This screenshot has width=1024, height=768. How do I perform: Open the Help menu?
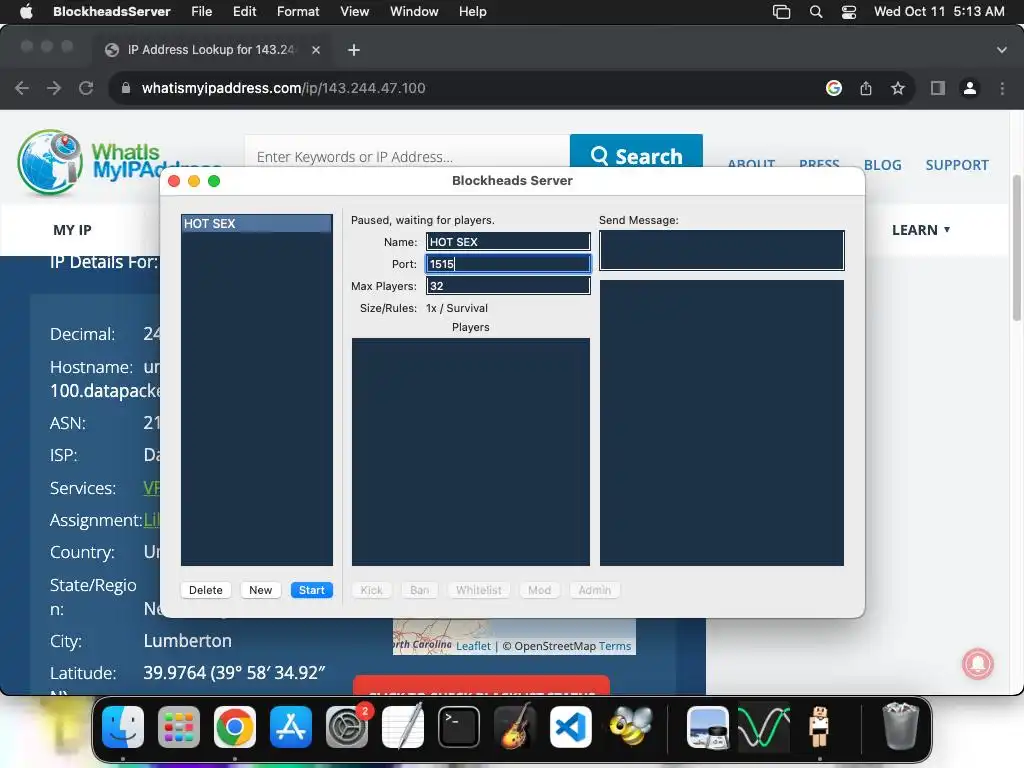(x=472, y=12)
